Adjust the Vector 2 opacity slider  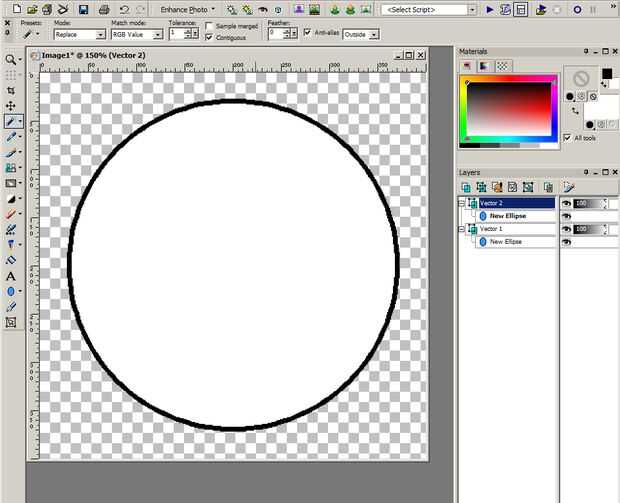tap(588, 203)
